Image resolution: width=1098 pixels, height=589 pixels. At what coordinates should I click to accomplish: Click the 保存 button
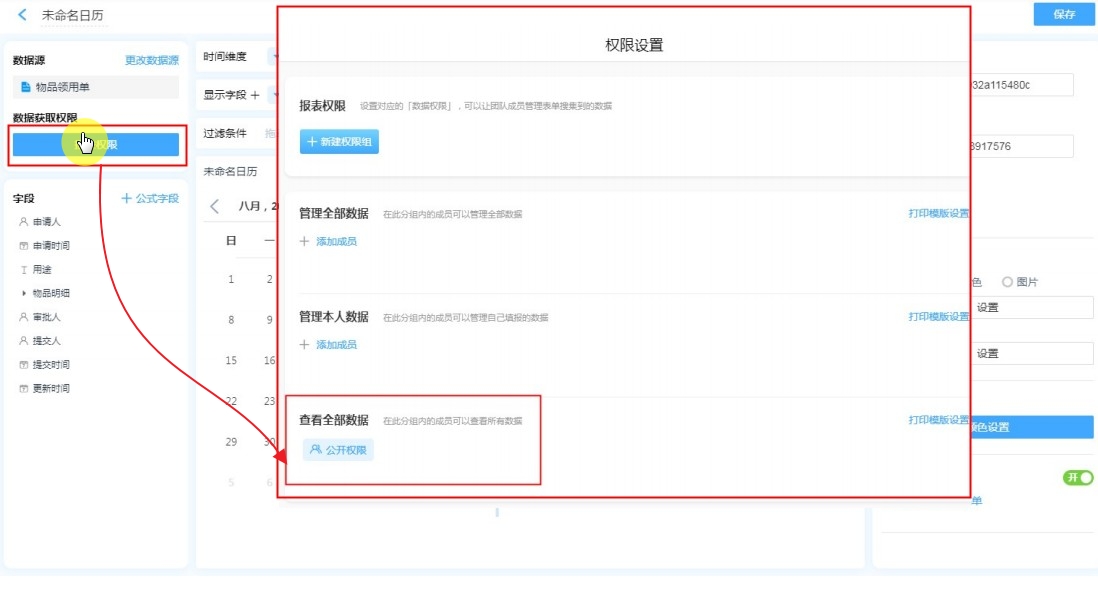pyautogui.click(x=1064, y=15)
